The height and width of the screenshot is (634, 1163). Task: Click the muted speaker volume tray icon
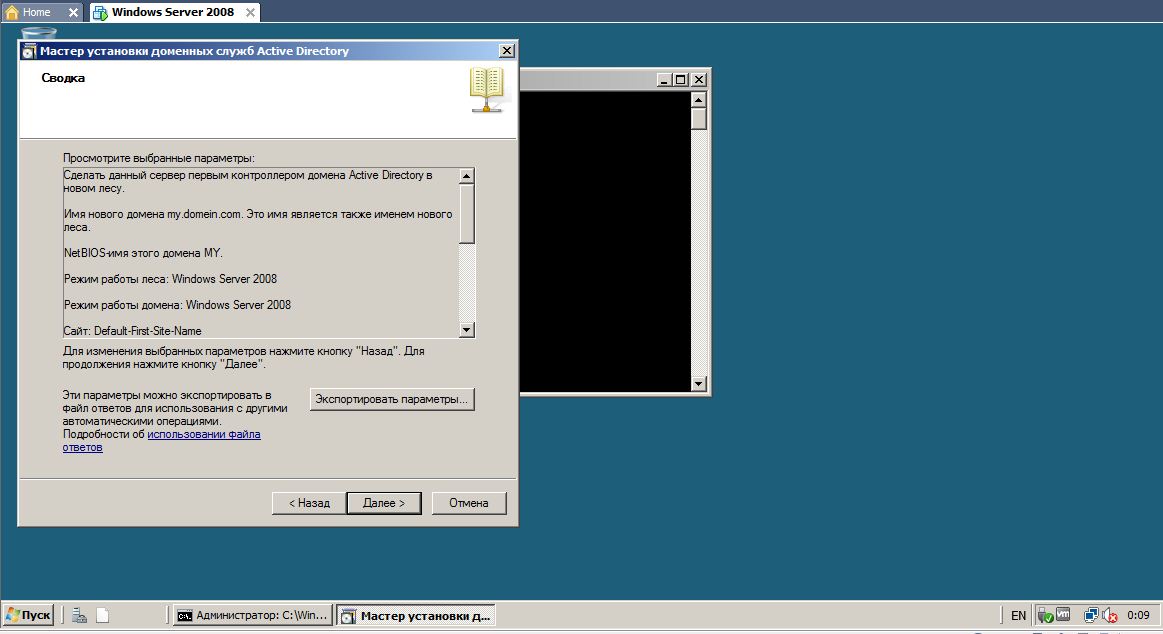[x=1110, y=615]
